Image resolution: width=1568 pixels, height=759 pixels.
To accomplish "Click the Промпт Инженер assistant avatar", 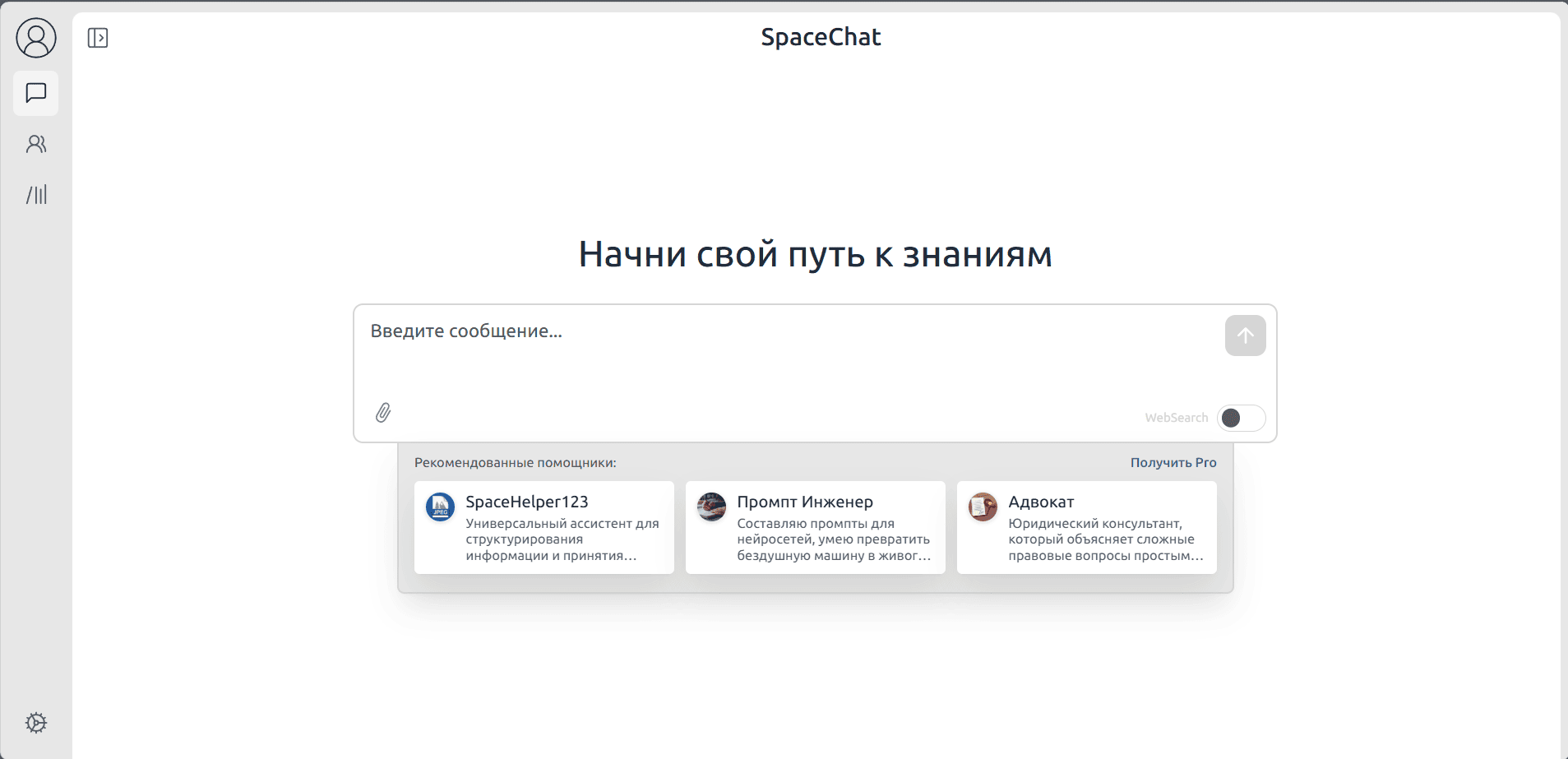I will pos(712,507).
